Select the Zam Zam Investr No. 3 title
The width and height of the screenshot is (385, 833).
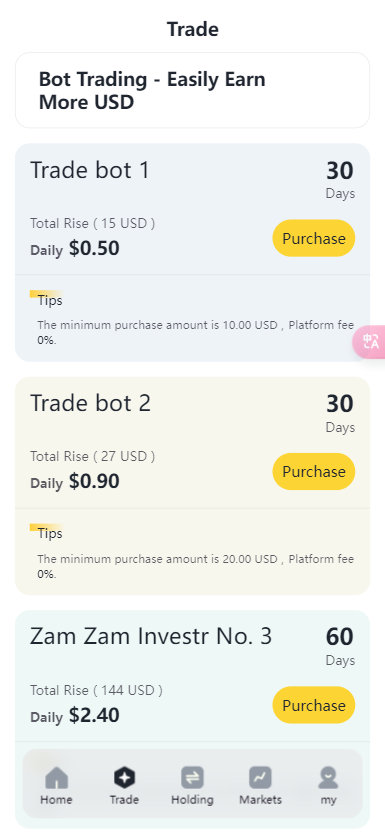[x=151, y=636]
